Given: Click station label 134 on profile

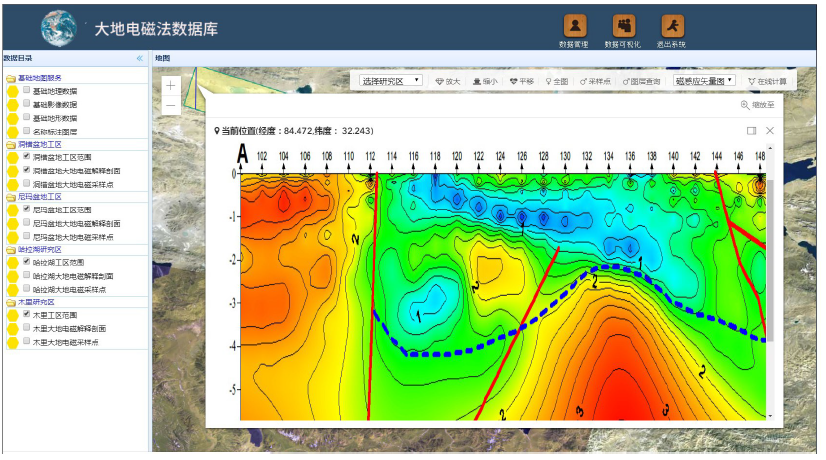Looking at the screenshot, I should [x=608, y=156].
